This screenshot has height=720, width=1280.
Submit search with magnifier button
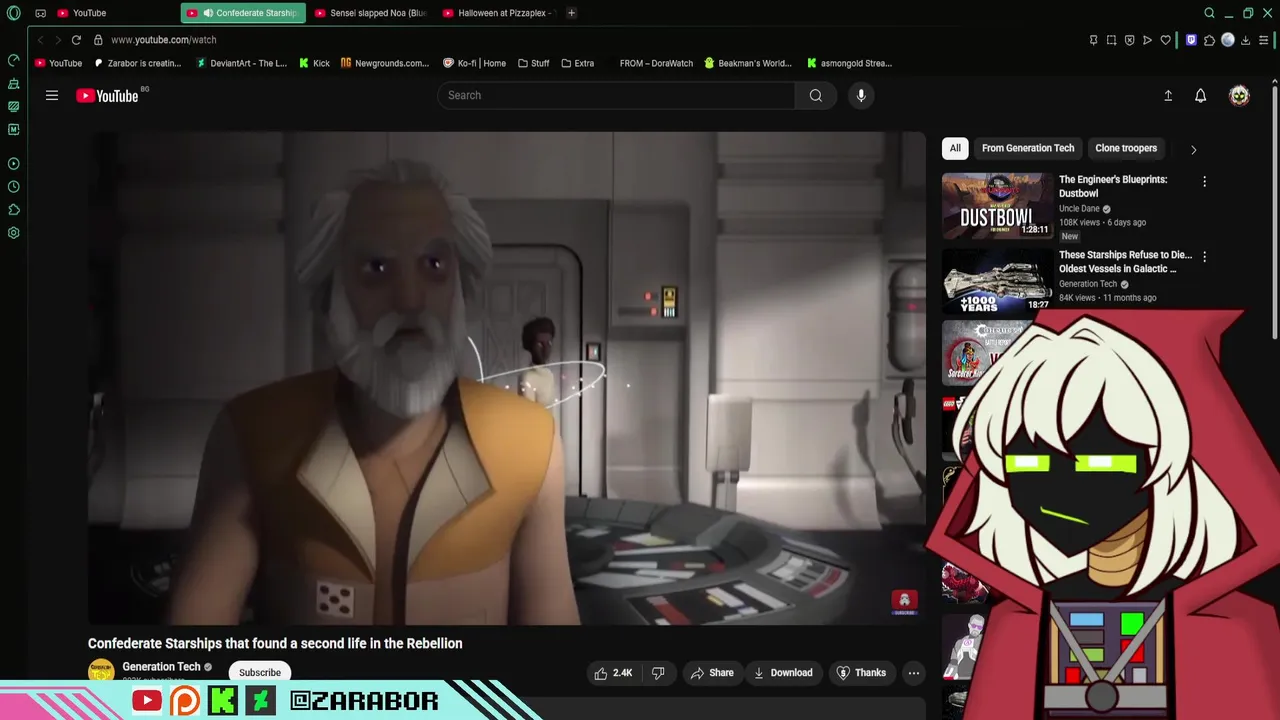tap(816, 95)
